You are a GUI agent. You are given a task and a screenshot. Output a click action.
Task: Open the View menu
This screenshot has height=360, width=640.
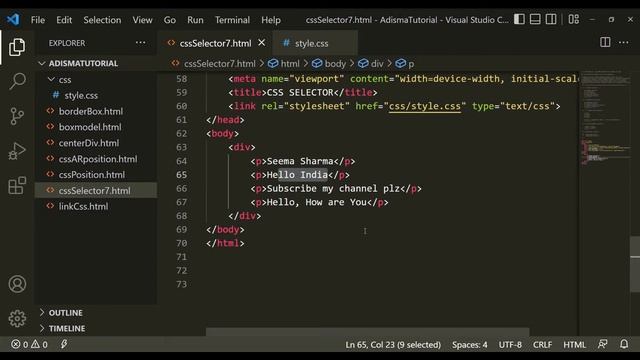point(142,20)
